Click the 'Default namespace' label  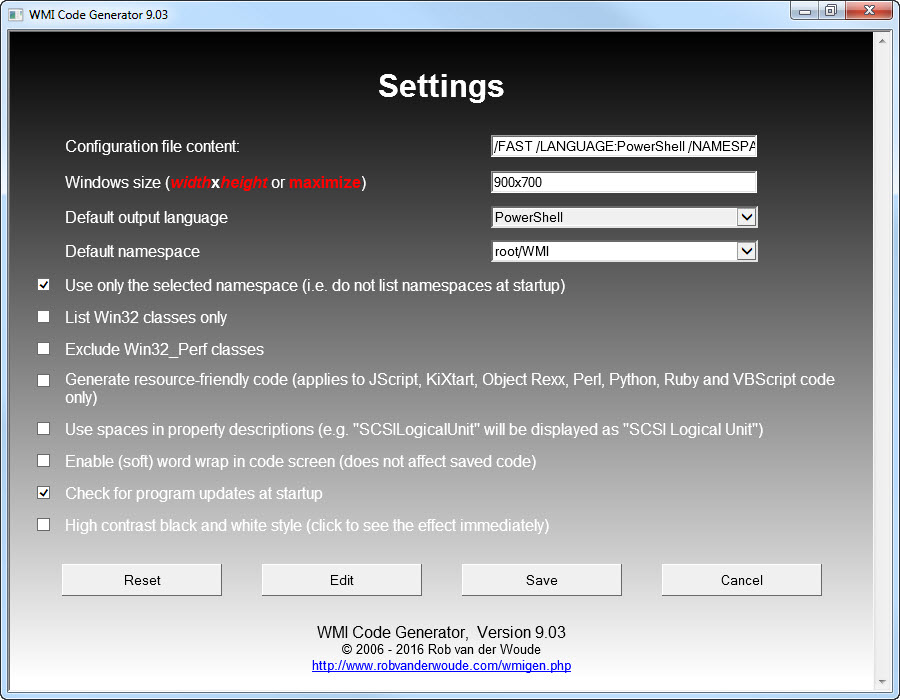(133, 251)
